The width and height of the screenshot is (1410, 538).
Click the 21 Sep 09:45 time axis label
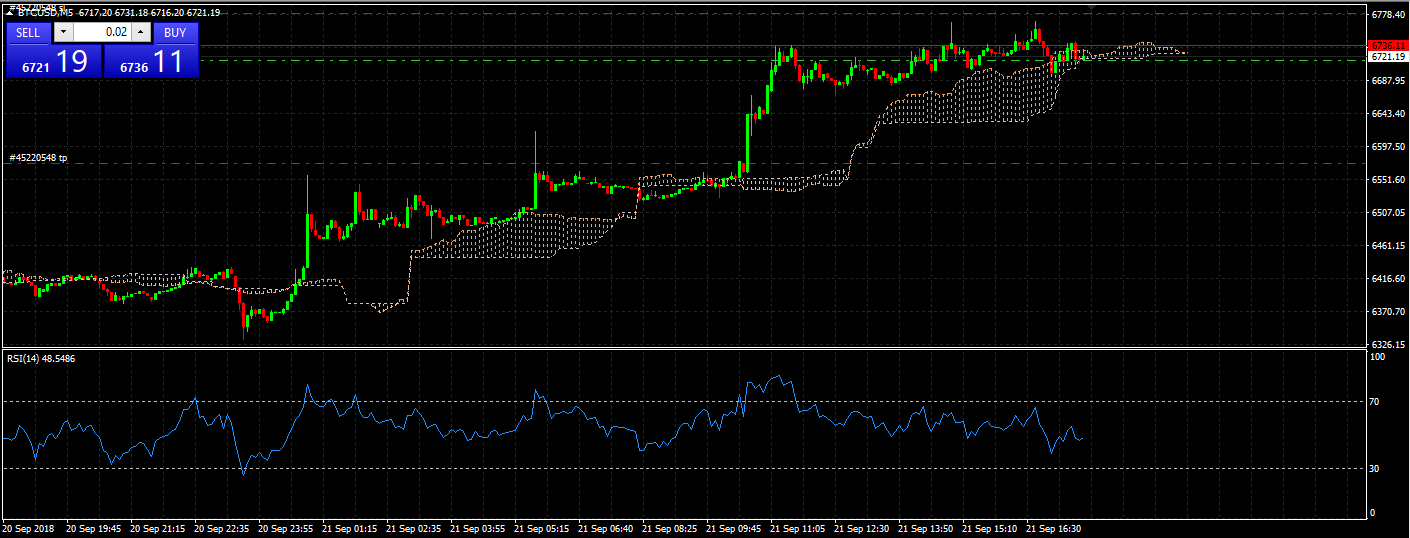tap(733, 528)
